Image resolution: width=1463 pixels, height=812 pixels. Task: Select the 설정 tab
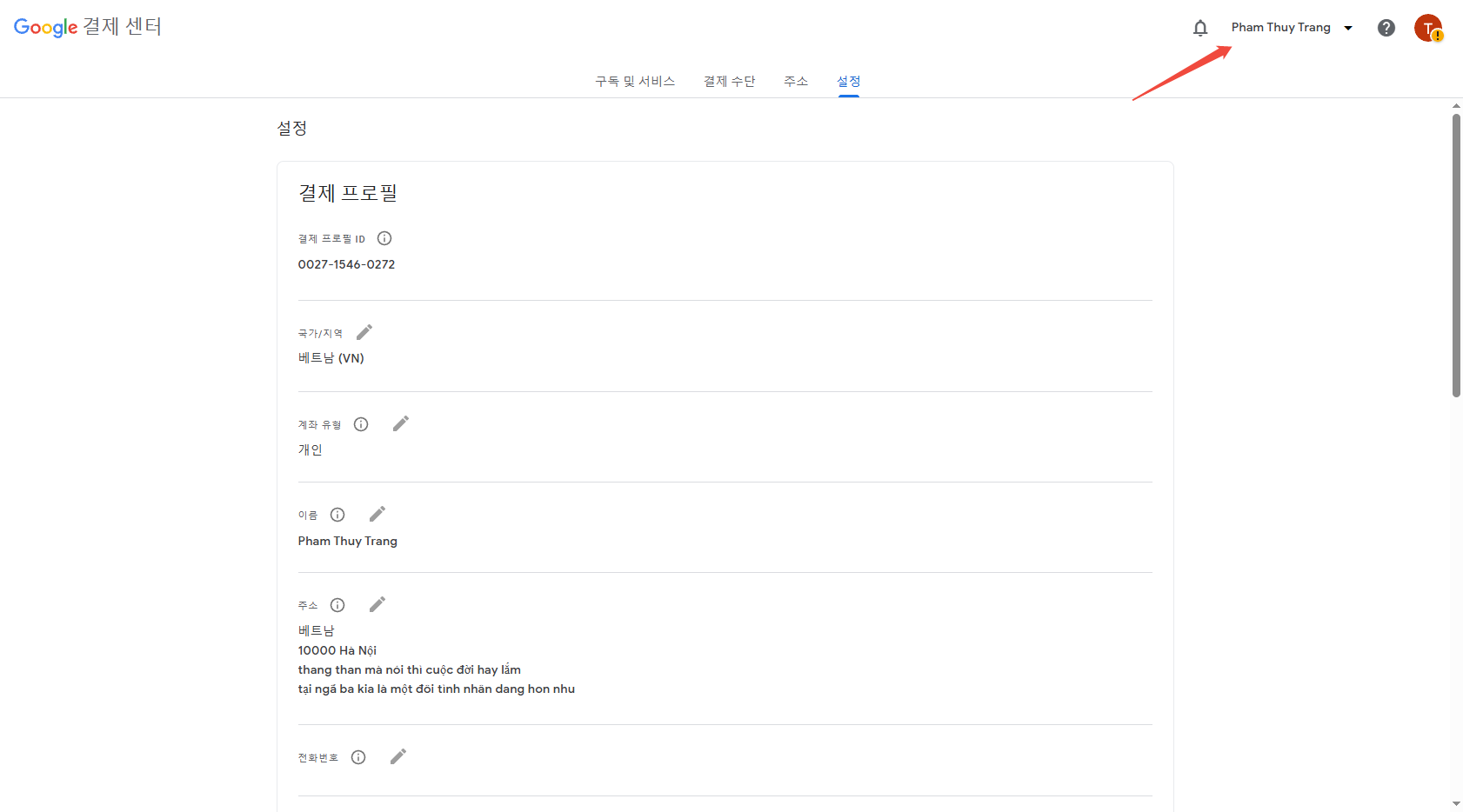tap(849, 81)
